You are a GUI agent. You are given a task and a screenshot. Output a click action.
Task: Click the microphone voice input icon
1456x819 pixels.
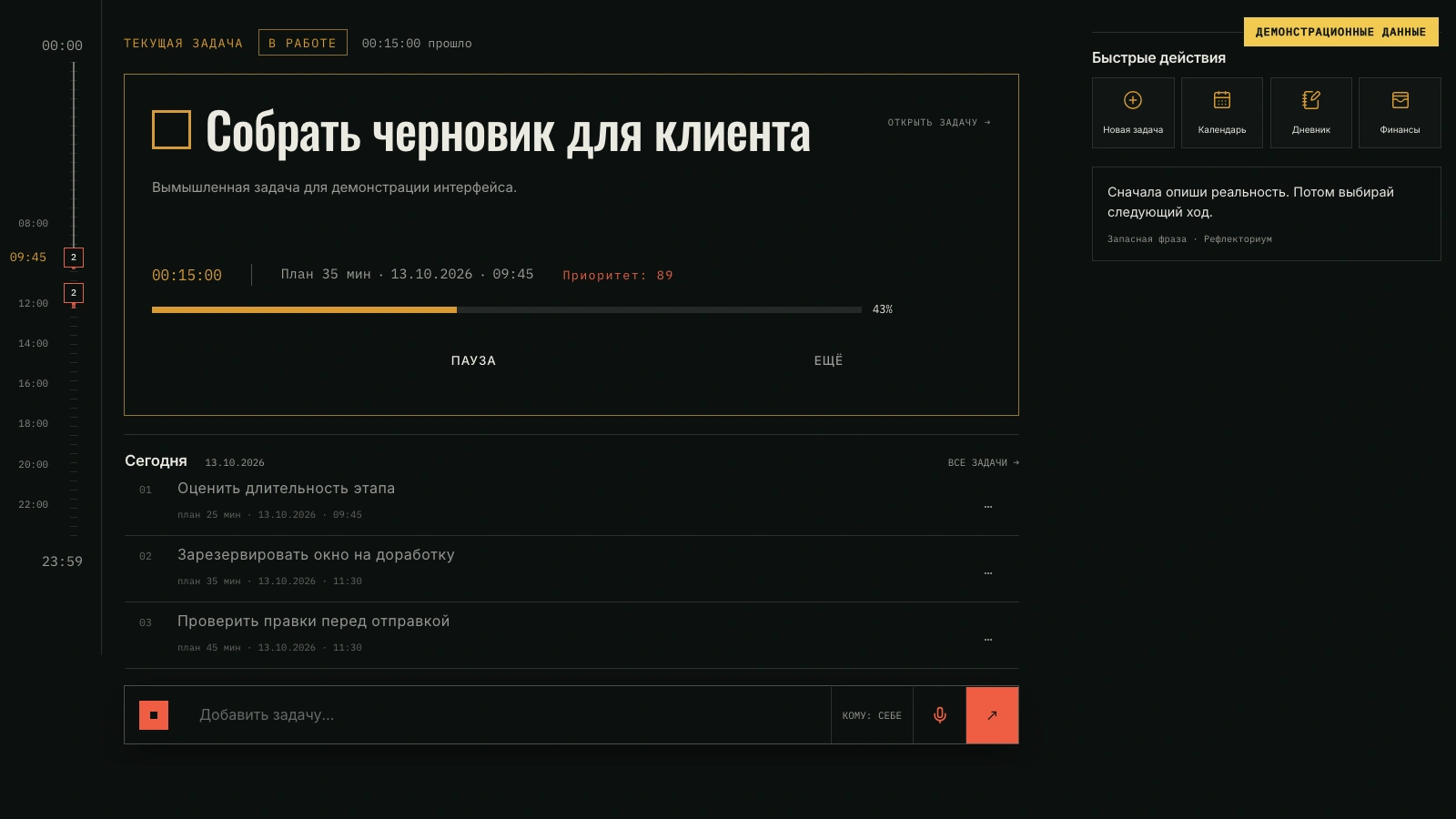pos(940,715)
